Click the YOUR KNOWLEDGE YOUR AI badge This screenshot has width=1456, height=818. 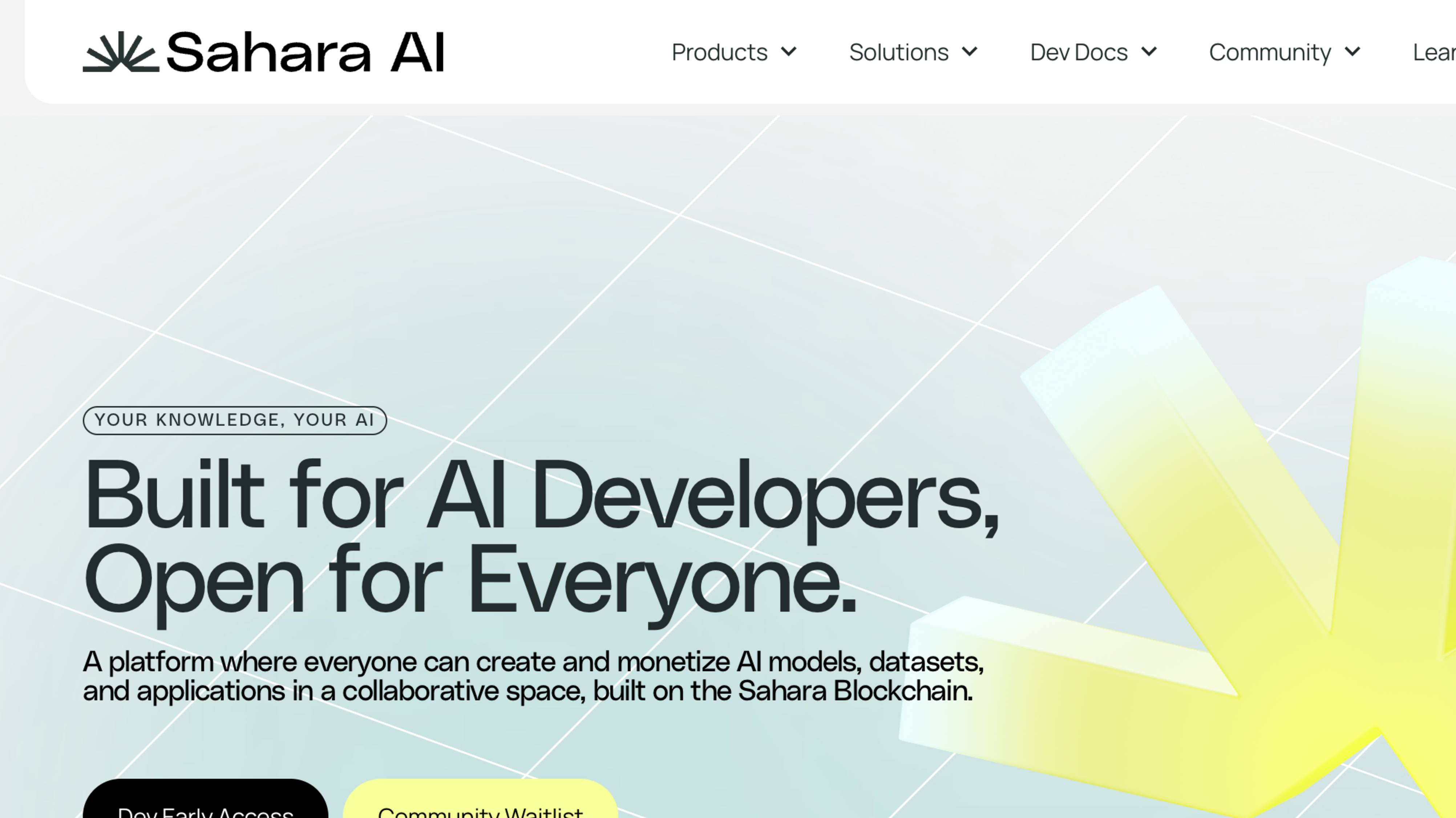pos(234,419)
